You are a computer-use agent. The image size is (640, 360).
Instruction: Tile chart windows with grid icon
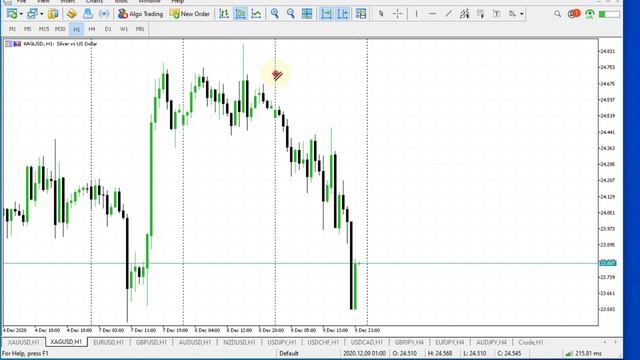pos(307,14)
